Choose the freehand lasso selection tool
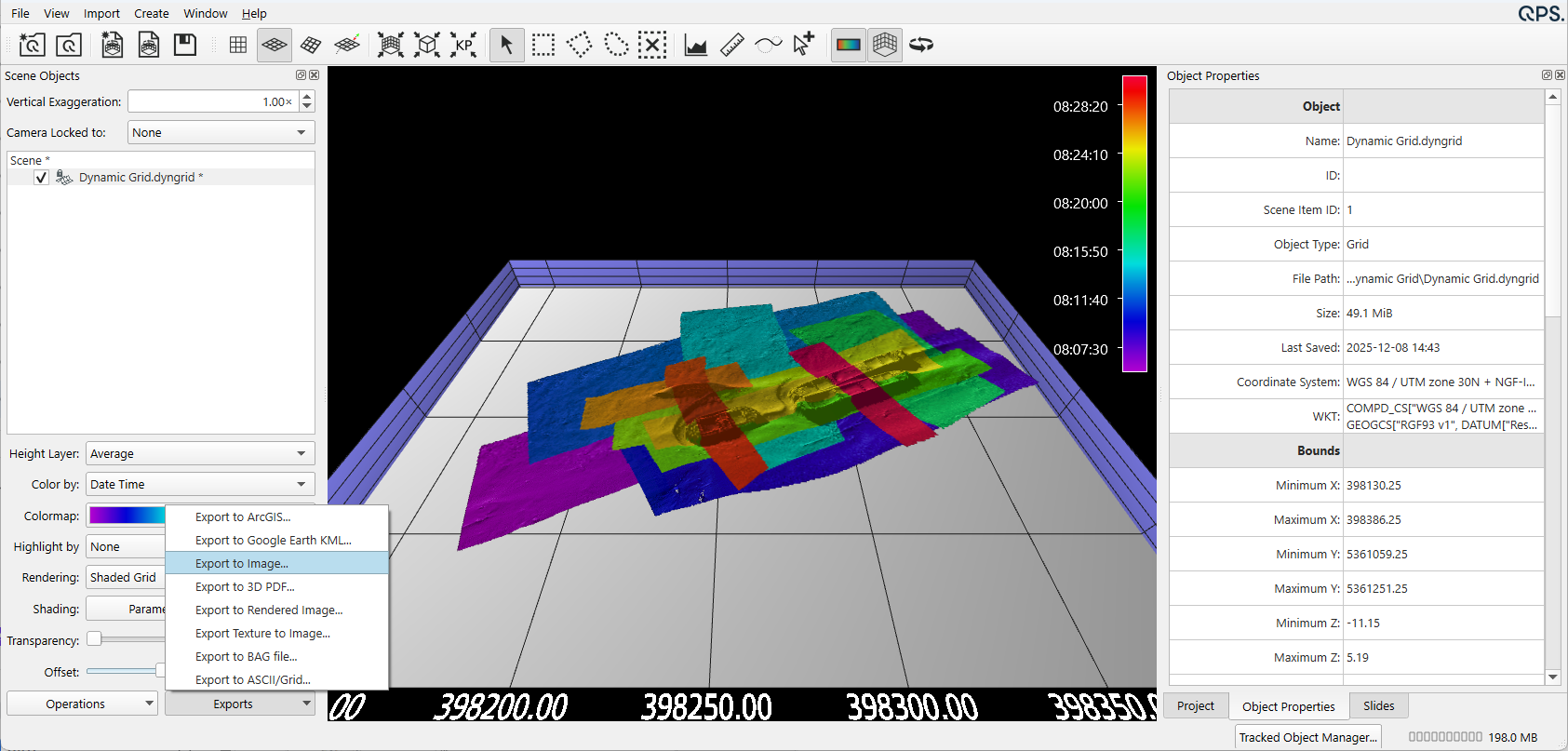The image size is (1568, 751). (x=616, y=45)
